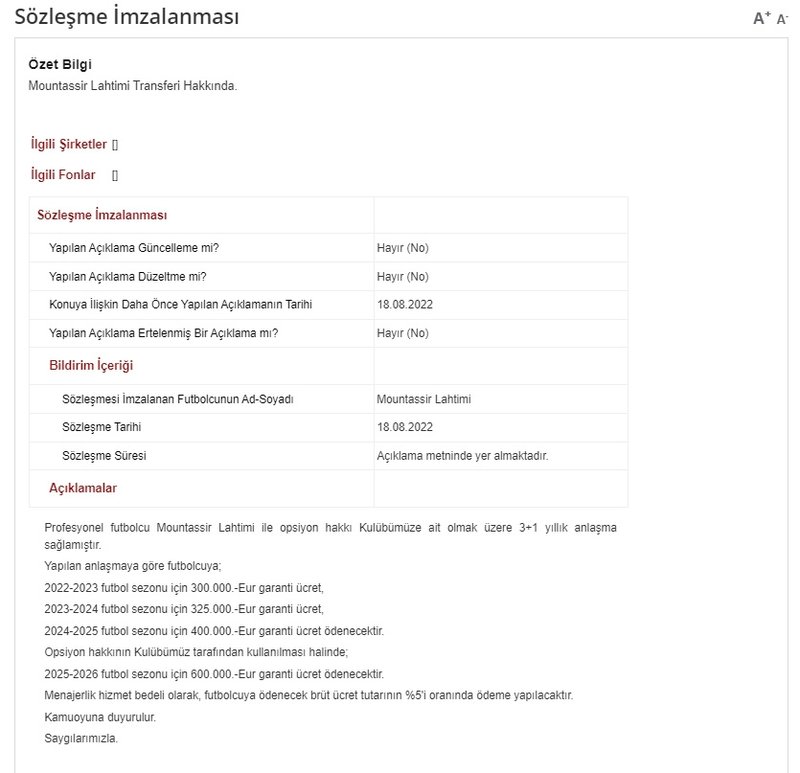Select the Sözleşme İmzalanması table header

(101, 215)
